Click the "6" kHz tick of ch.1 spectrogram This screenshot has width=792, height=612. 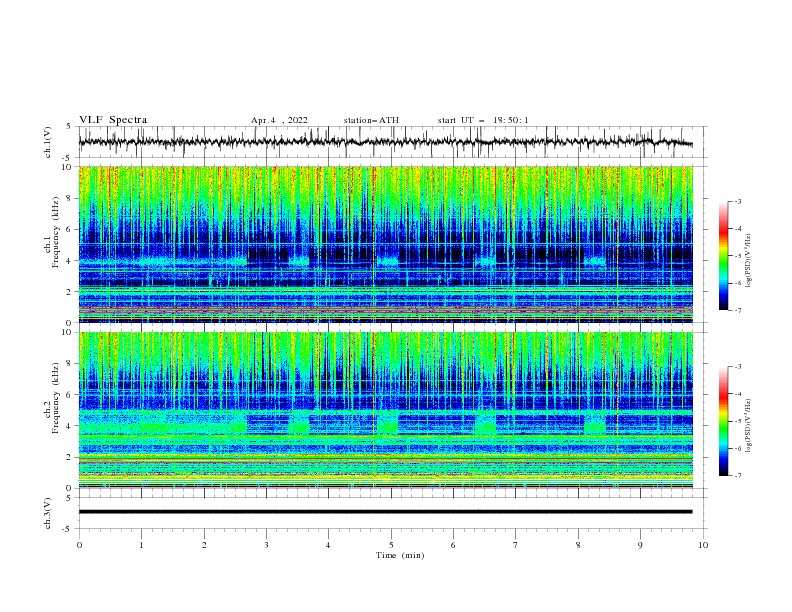click(x=71, y=229)
